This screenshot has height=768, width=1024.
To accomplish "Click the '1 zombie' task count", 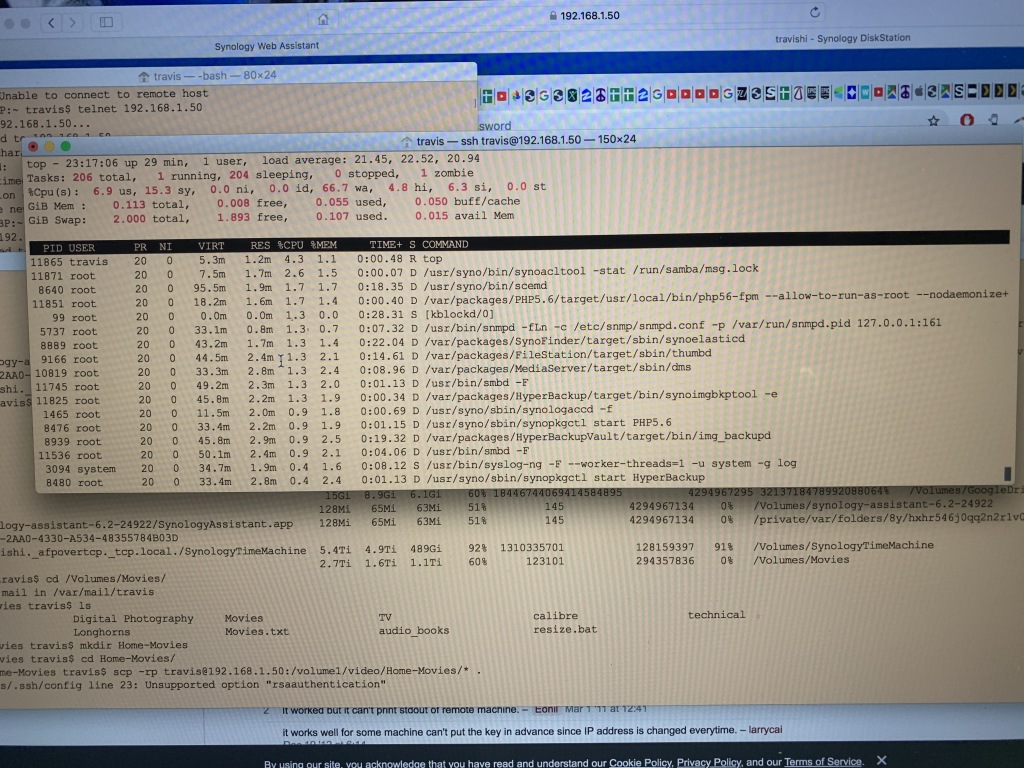I will tap(447, 173).
